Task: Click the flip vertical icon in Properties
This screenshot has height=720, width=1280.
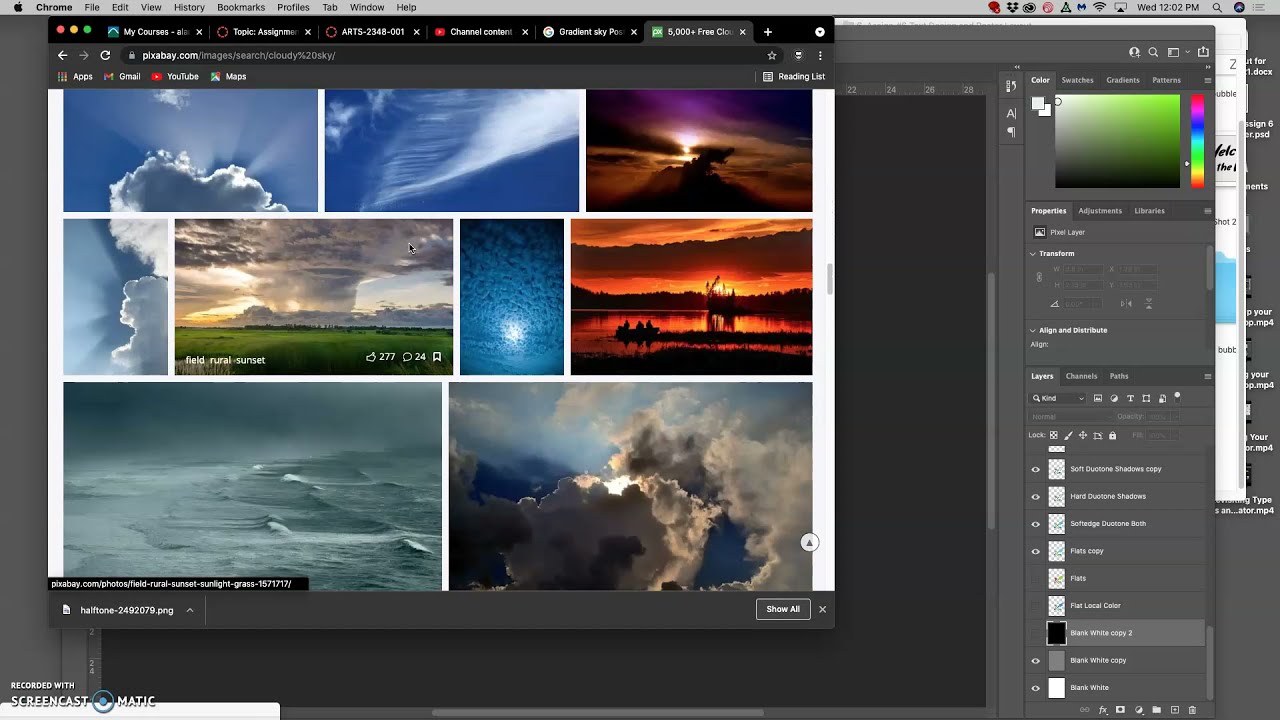Action: [1148, 304]
